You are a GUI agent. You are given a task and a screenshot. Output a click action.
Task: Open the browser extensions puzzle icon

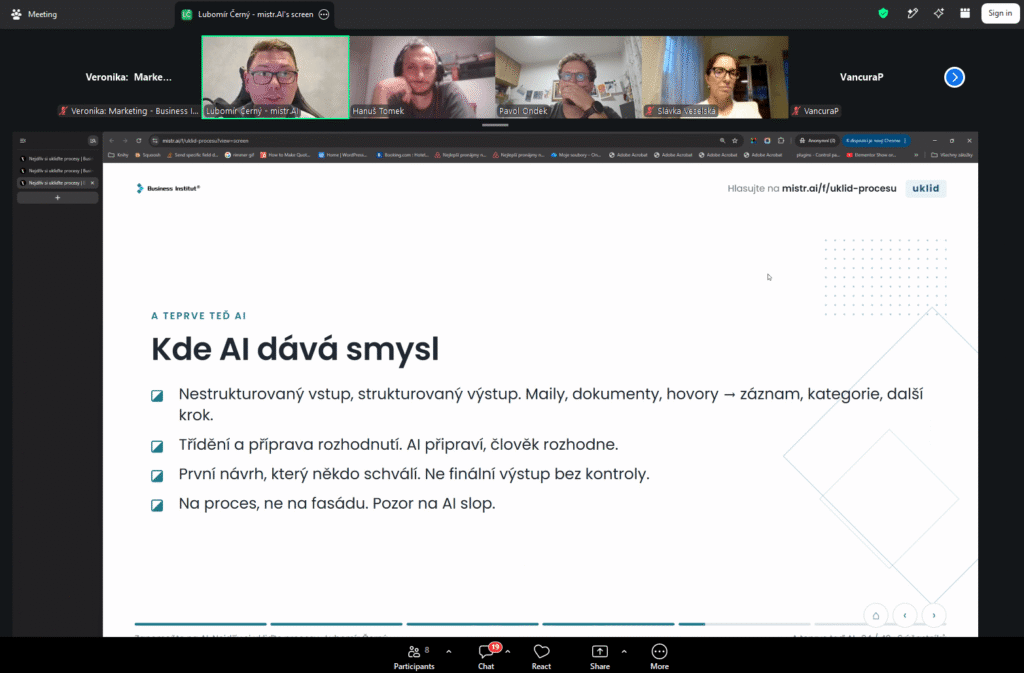[781, 140]
